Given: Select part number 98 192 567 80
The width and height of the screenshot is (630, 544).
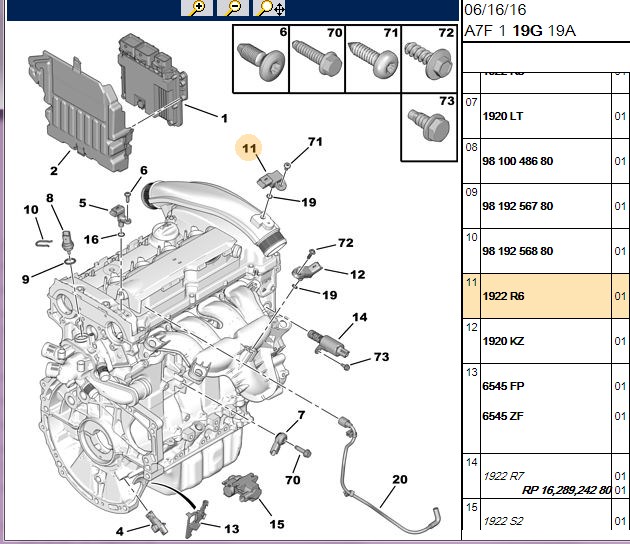Looking at the screenshot, I should [x=518, y=206].
